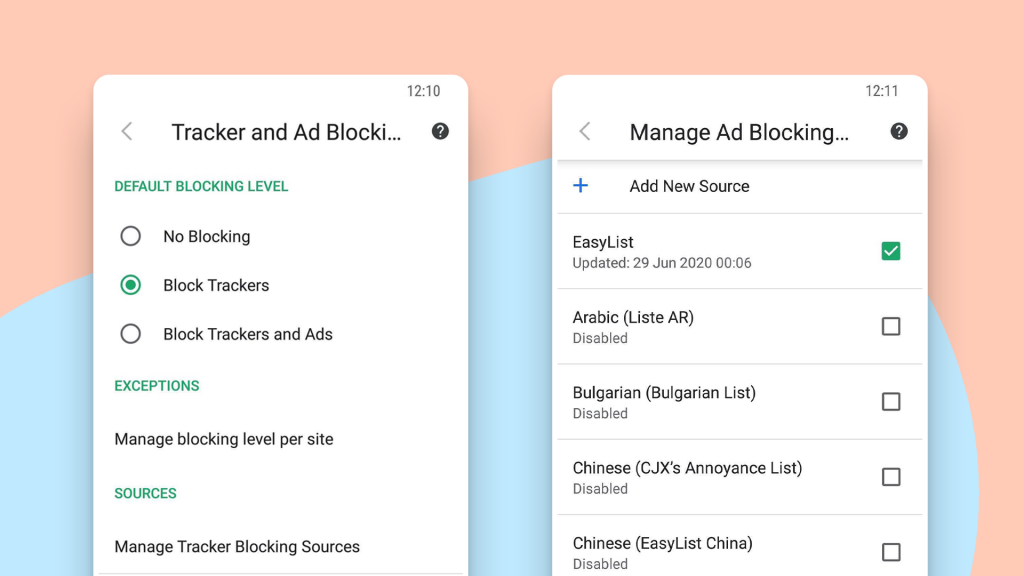Enable the Bulgarian List checkbox
The height and width of the screenshot is (576, 1024).
pos(891,401)
